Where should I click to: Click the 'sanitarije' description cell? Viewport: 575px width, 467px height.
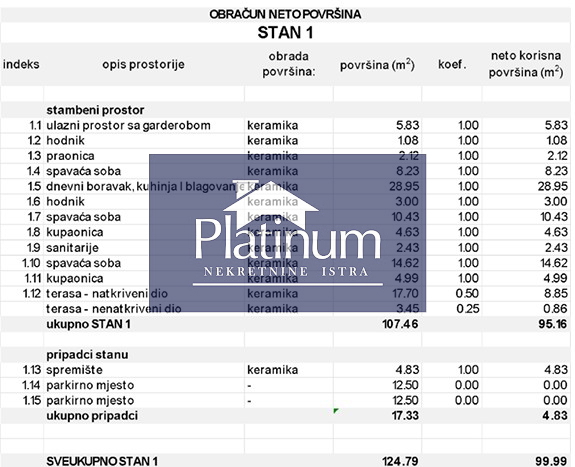pyautogui.click(x=72, y=248)
